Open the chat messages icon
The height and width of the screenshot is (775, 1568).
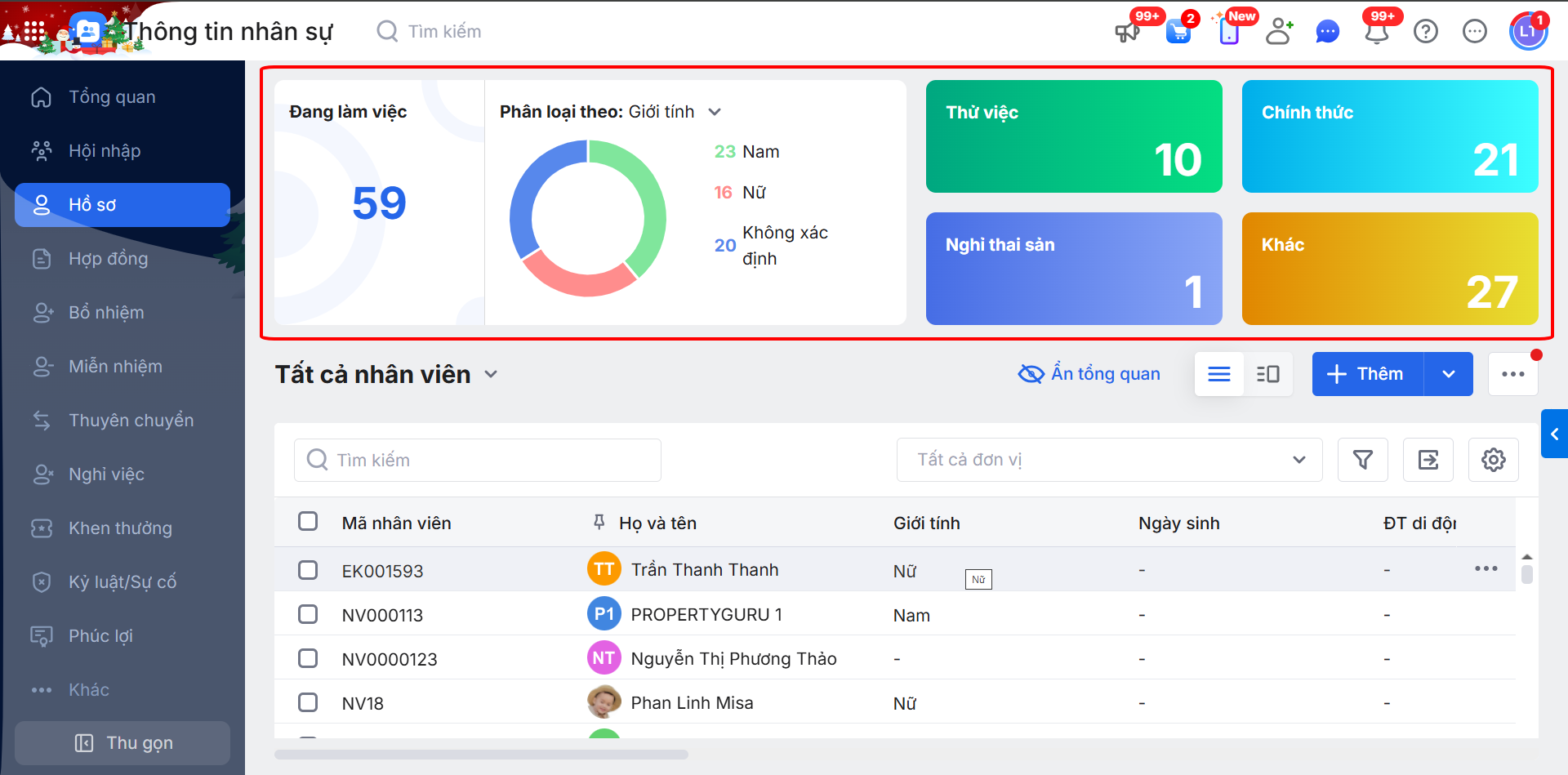coord(1328,32)
